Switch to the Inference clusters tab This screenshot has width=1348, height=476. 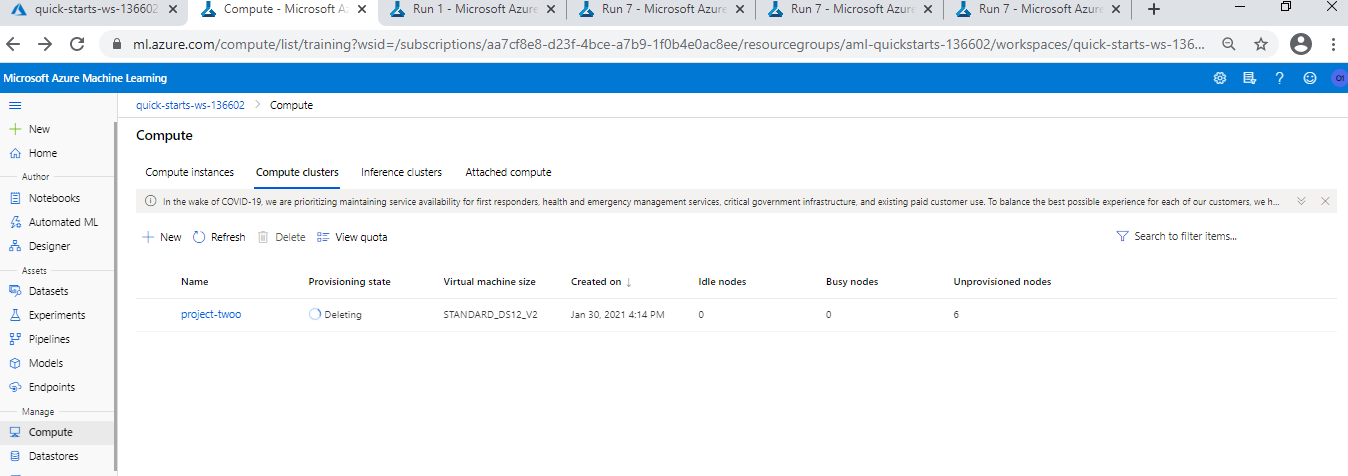pos(401,172)
